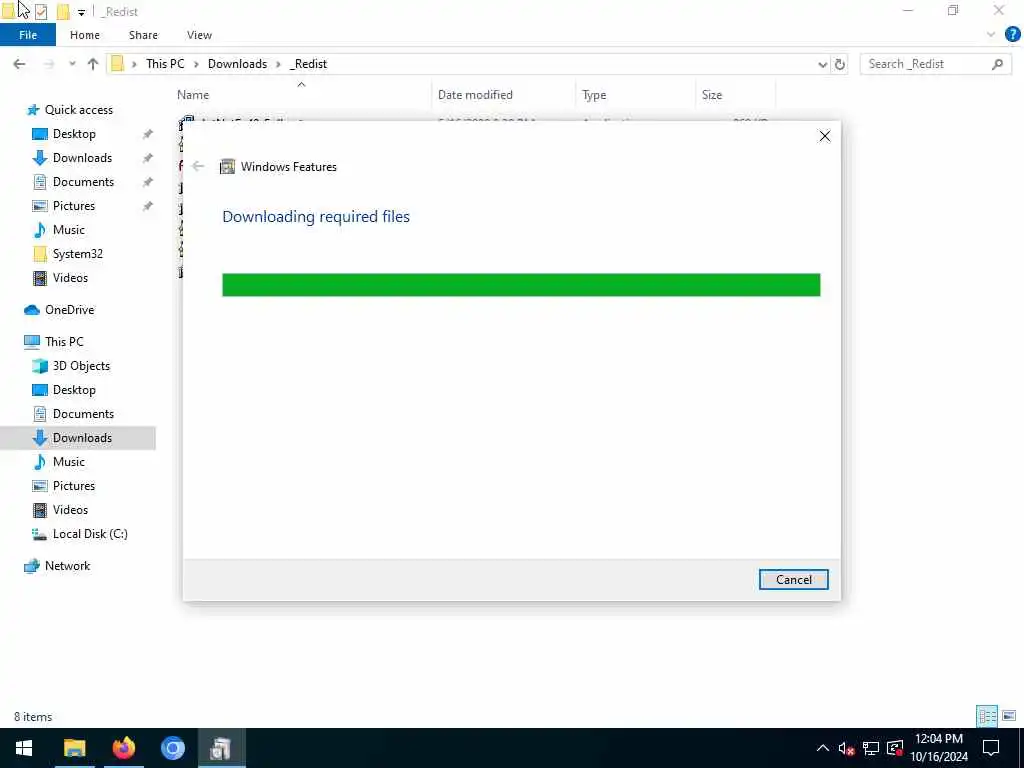This screenshot has width=1024, height=768.
Task: Open the System32 folder shortcut
Action: tap(77, 254)
